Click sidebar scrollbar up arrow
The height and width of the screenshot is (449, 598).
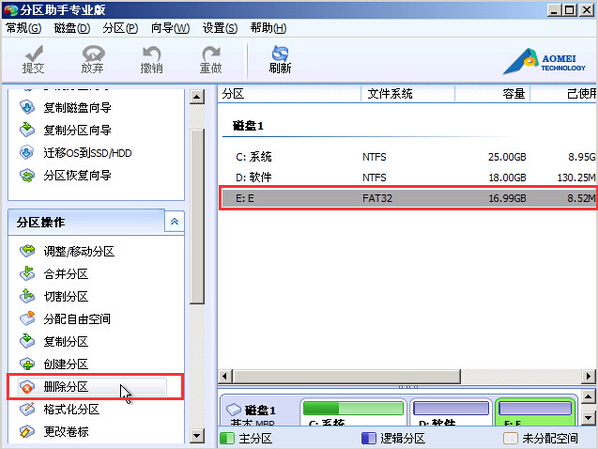click(197, 97)
